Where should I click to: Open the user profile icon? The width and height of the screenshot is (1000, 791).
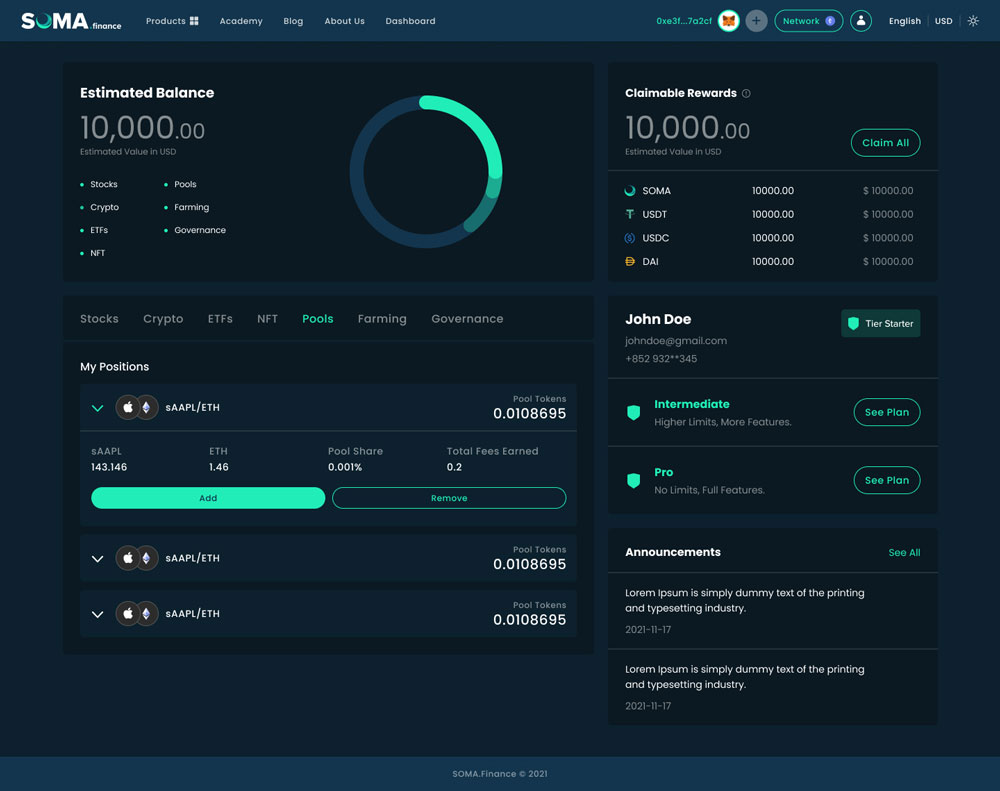coord(861,21)
